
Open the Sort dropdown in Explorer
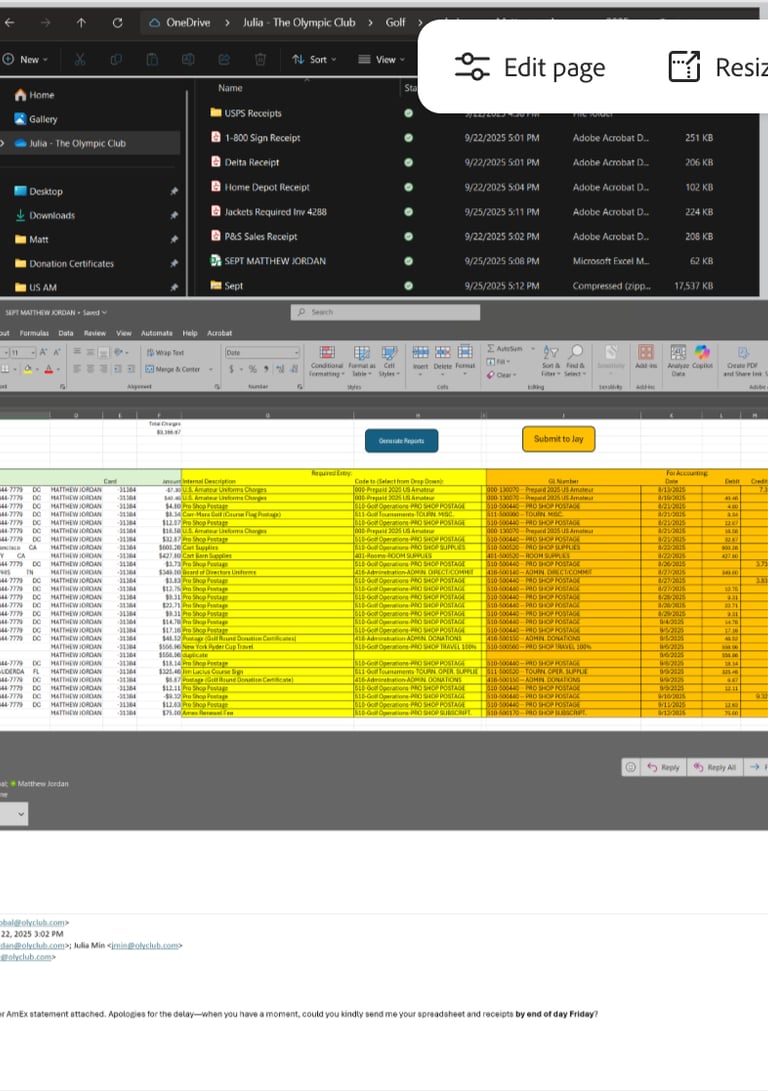coord(314,59)
